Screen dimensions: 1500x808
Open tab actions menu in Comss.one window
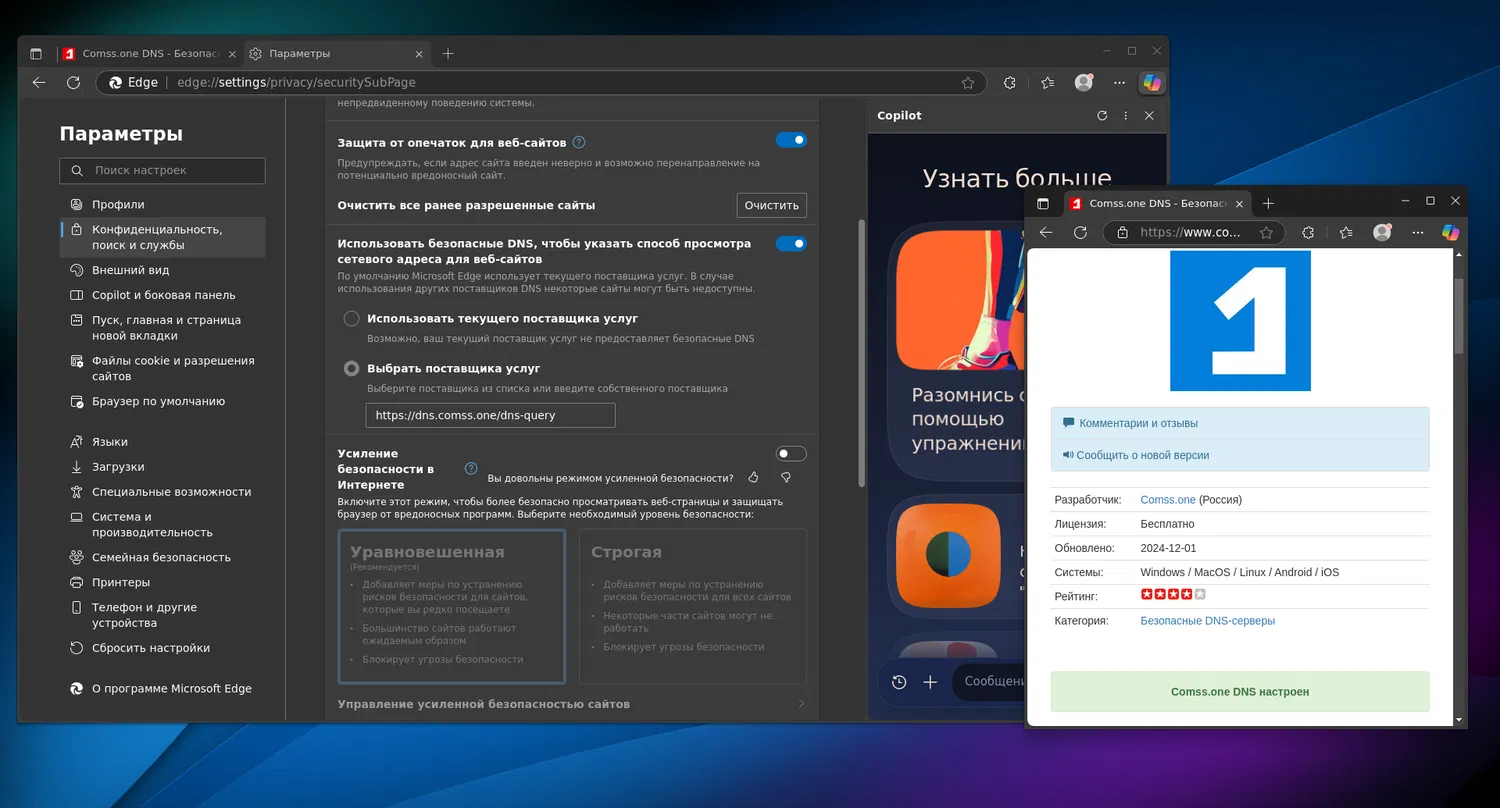pyautogui.click(x=1043, y=204)
